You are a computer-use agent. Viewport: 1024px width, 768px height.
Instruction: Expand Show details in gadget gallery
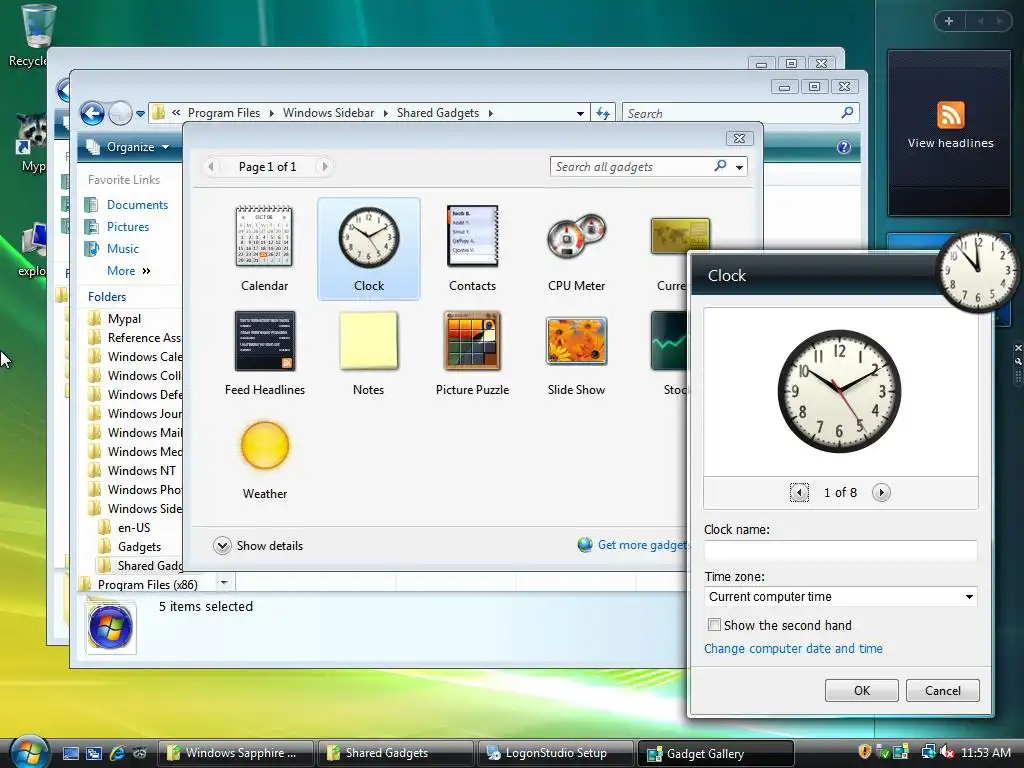click(258, 545)
